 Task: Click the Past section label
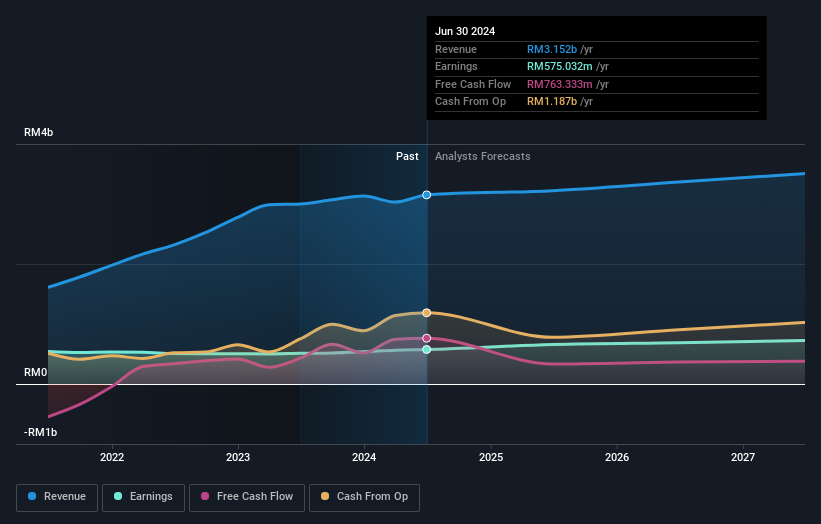(407, 156)
